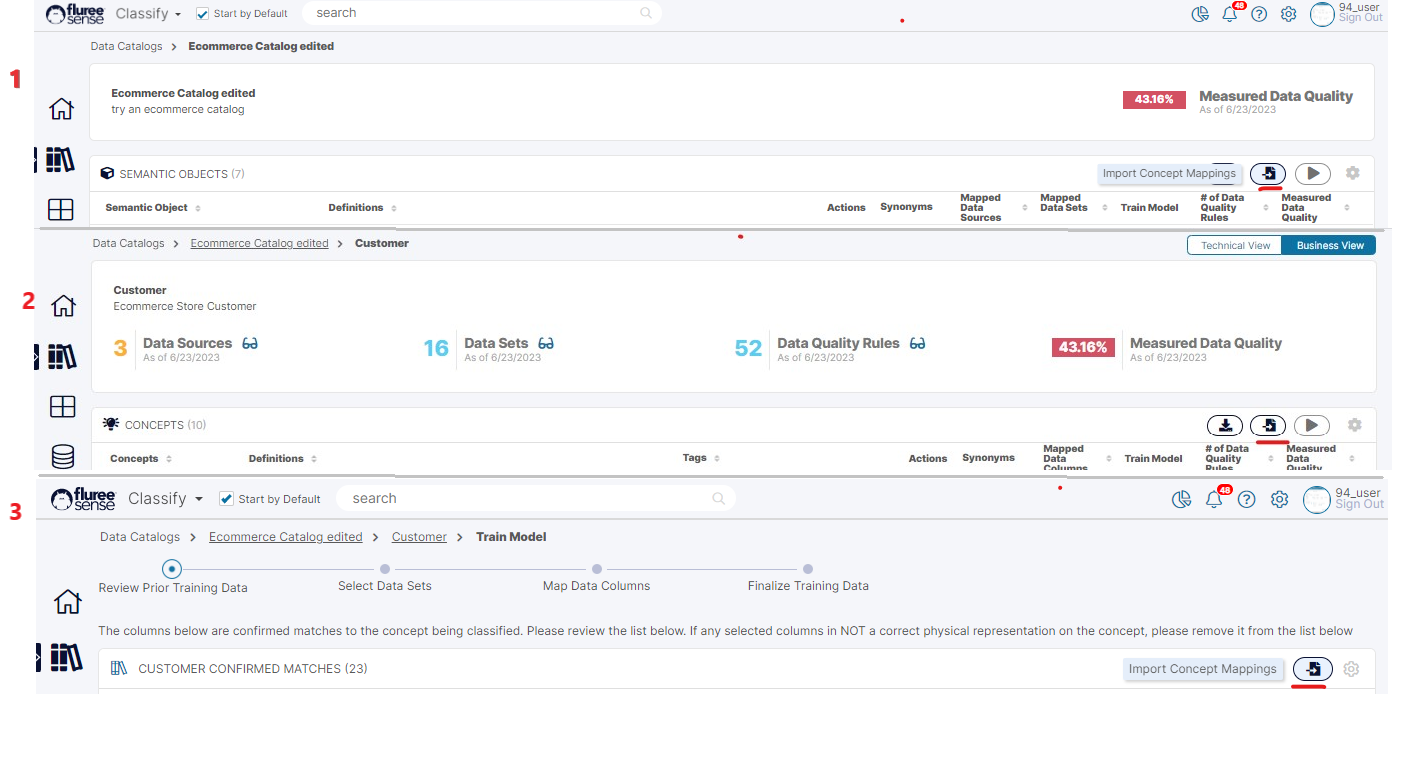Viewport: 1426px width, 760px height.
Task: Click import icon in Customer Confirmed Matches panel
Action: point(1312,669)
